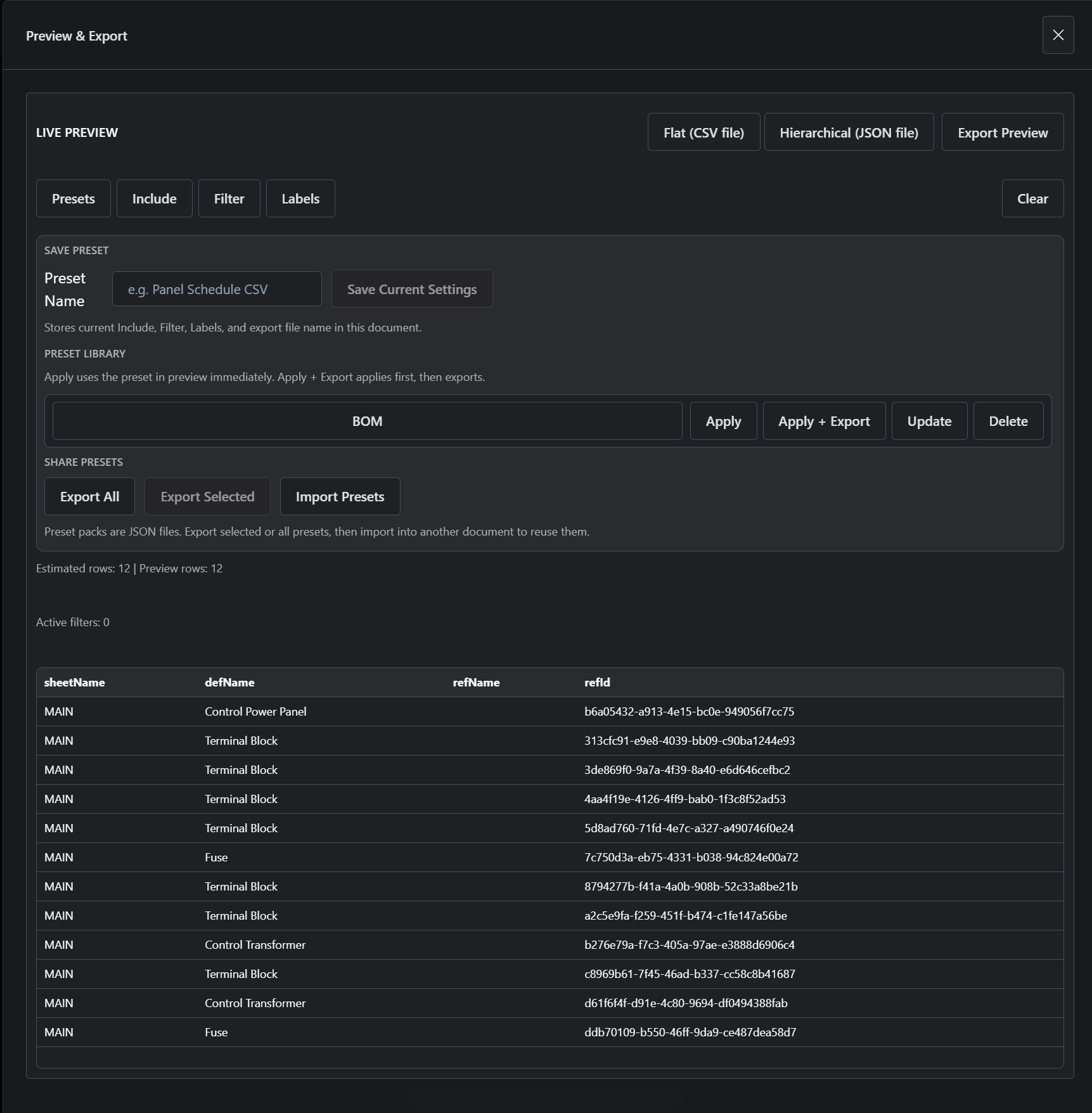
Task: Click refId d61f6f4f-d91e-4c80-9694-df0494388fab
Action: (x=686, y=1003)
